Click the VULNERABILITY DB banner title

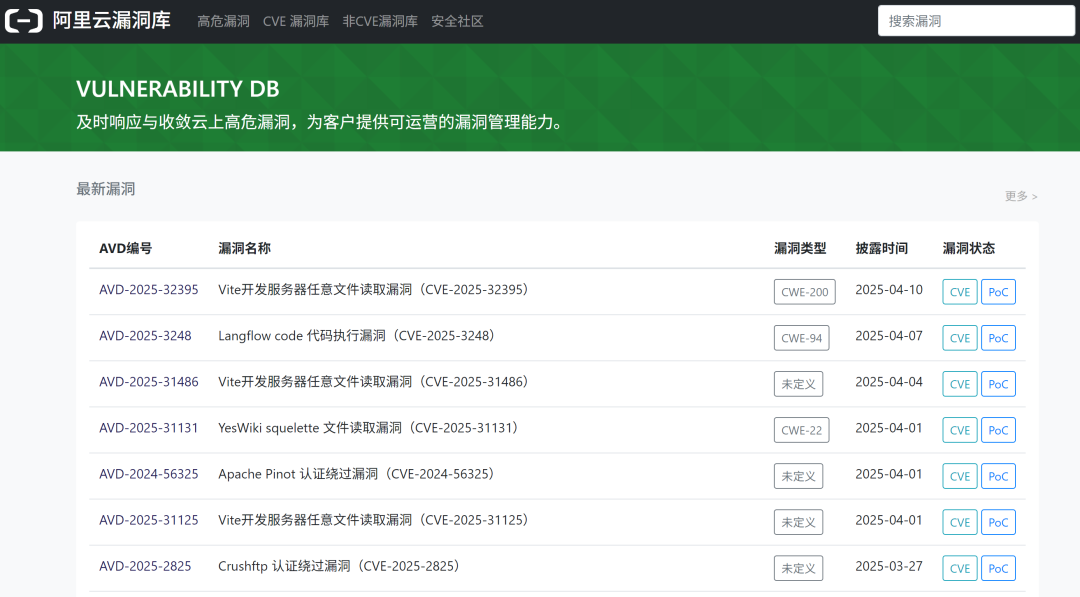tap(178, 89)
